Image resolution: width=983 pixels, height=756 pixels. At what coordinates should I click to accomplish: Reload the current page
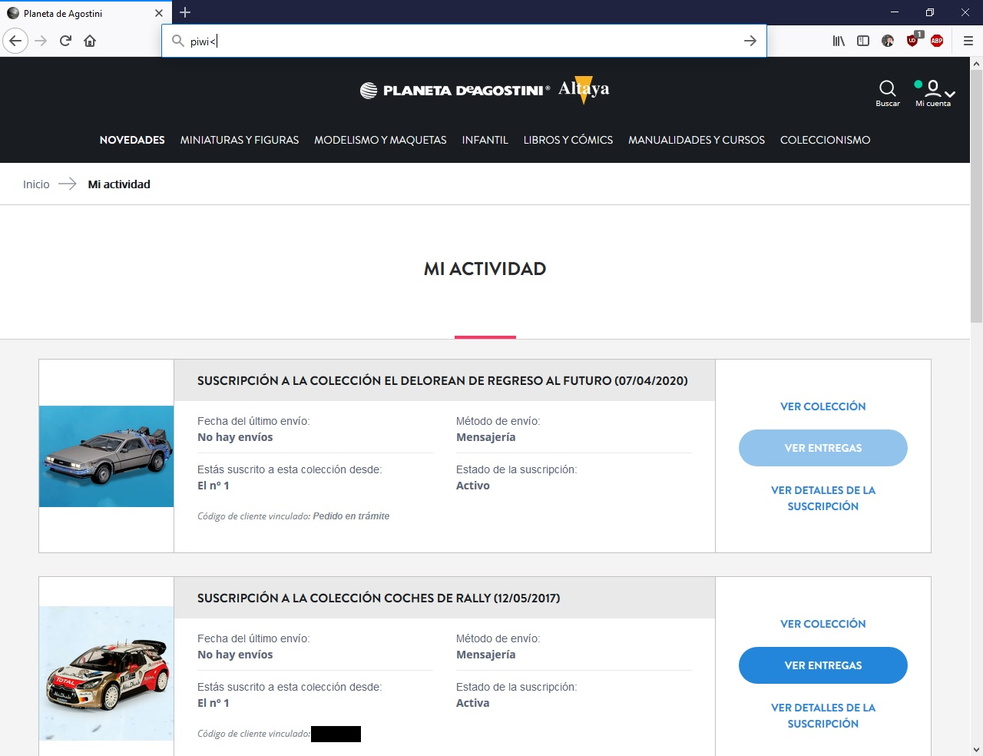[65, 41]
